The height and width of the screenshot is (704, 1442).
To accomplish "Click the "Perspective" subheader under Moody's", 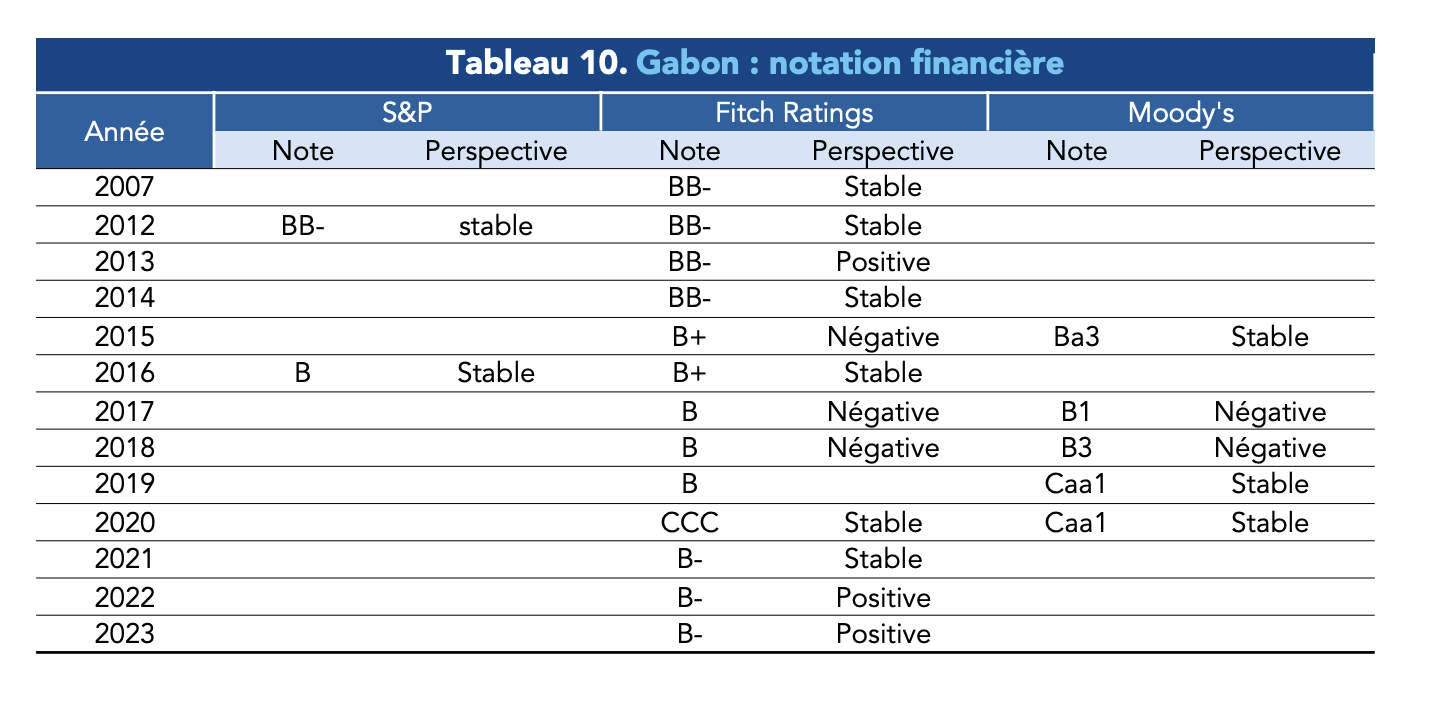I will (1269, 151).
